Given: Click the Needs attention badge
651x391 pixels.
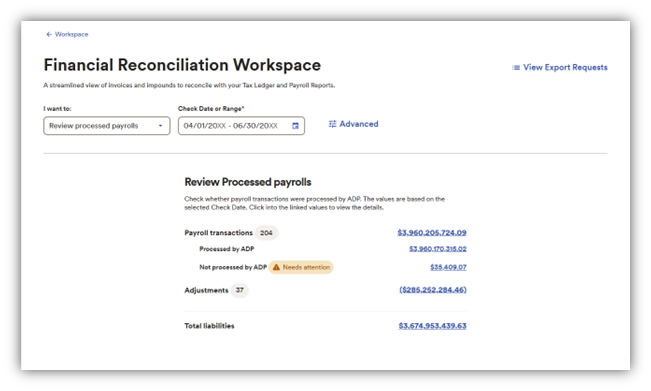Looking at the screenshot, I should click(301, 267).
